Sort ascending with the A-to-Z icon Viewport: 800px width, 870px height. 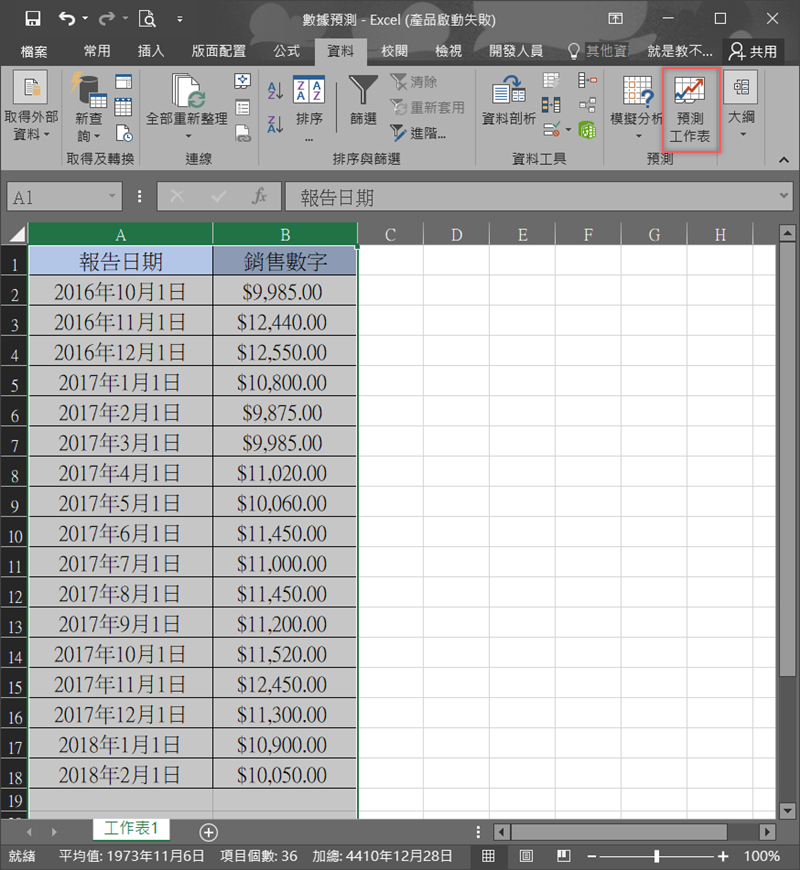coord(275,91)
